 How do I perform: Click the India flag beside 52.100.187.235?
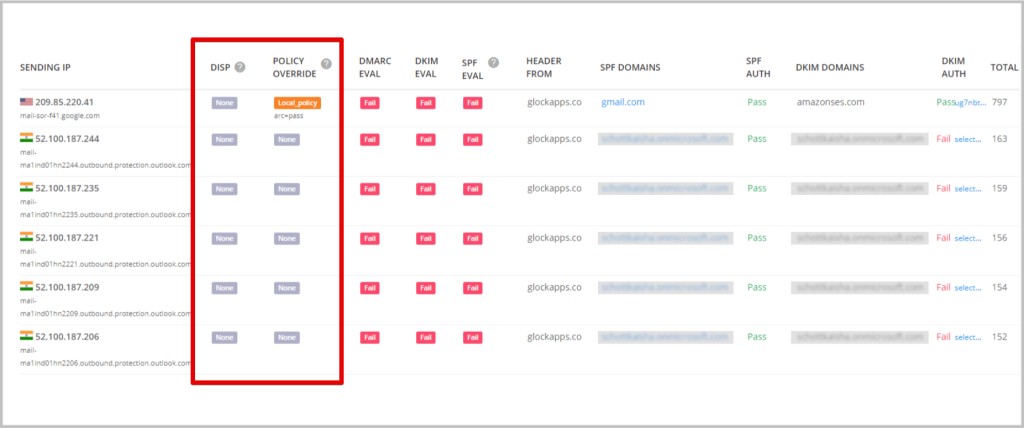(x=26, y=187)
